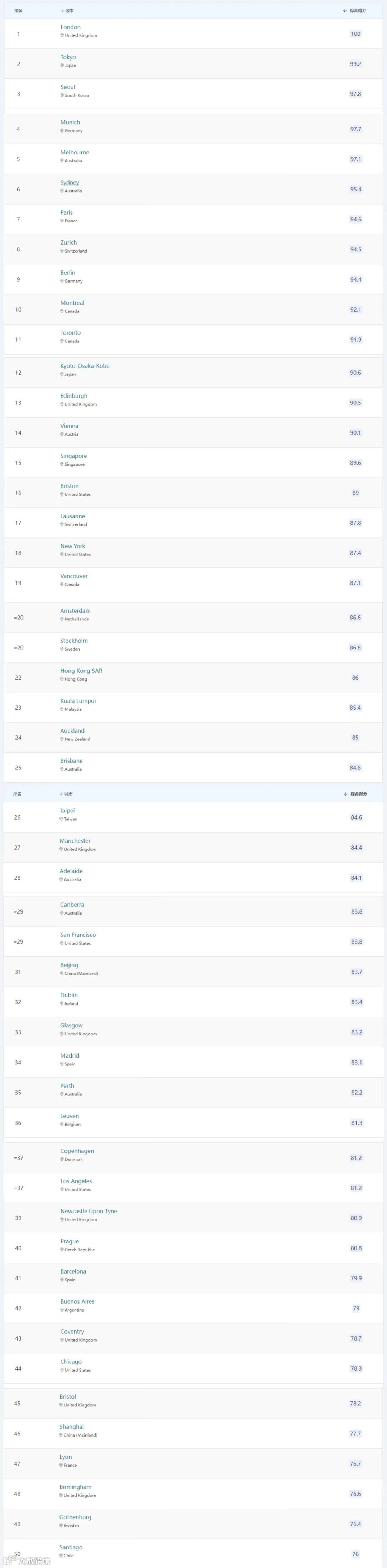
Task: Click the pin icon beside Hong Kong country label
Action: pyautogui.click(x=62, y=679)
